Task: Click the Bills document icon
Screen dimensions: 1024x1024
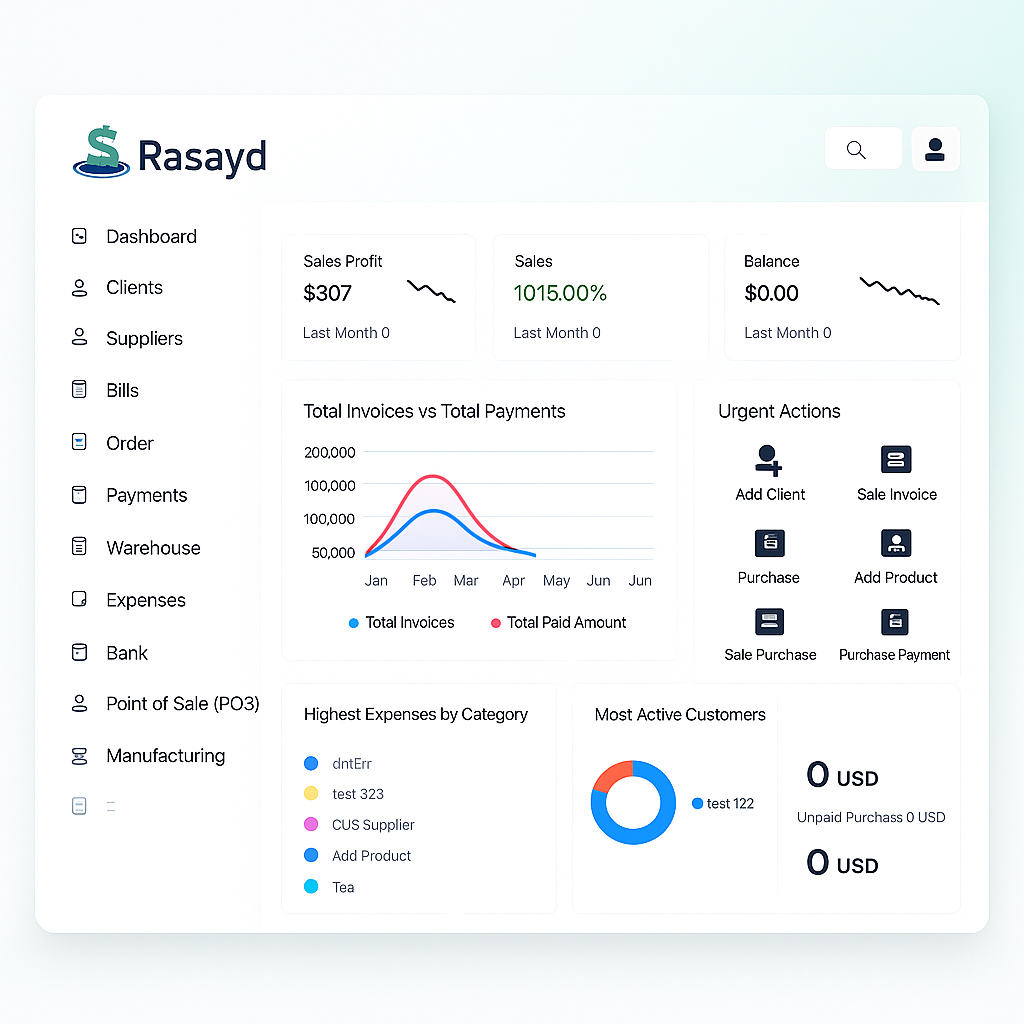Action: tap(79, 389)
